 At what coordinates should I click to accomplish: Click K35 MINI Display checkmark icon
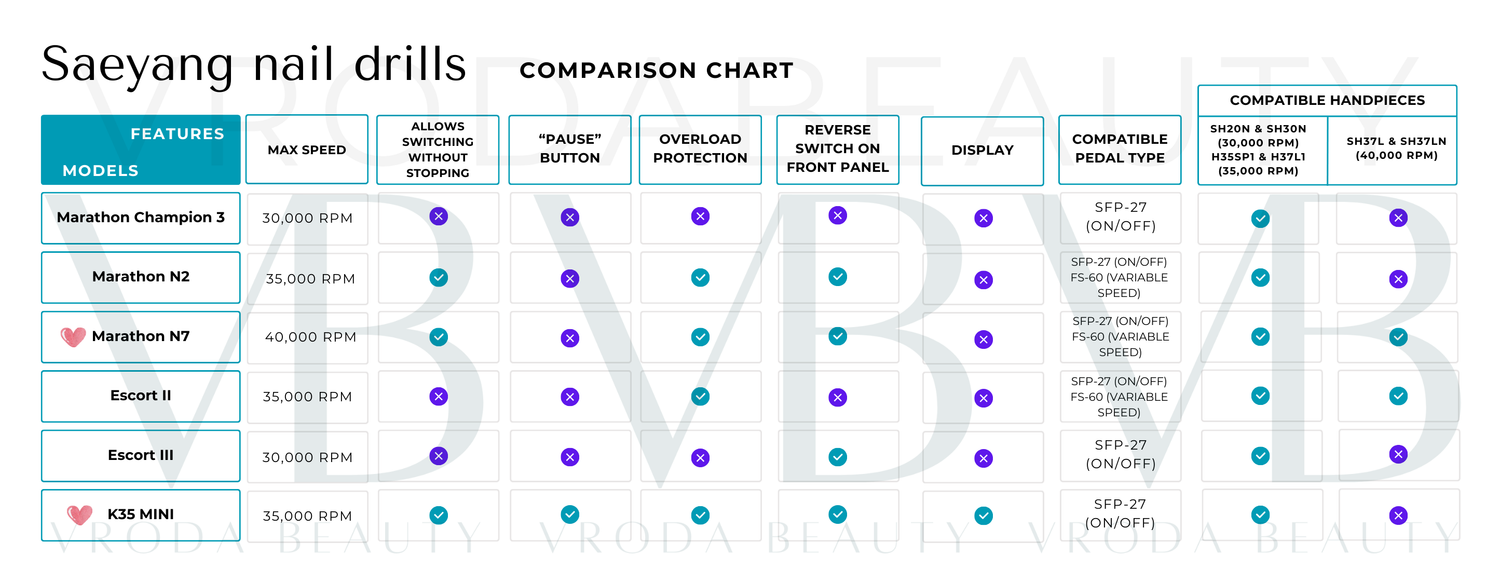[x=983, y=515]
